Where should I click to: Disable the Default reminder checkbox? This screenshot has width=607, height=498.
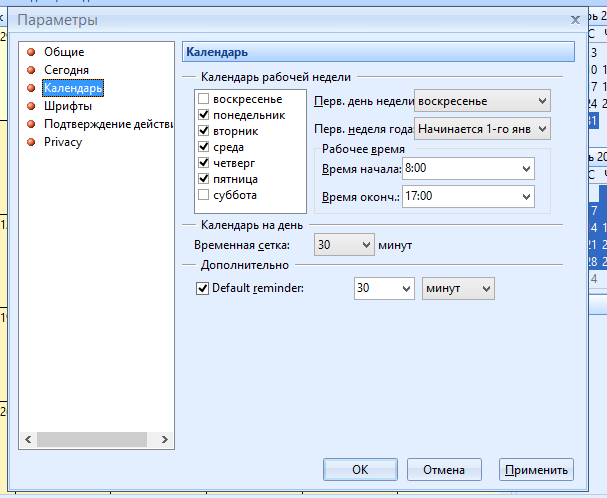[x=202, y=289]
